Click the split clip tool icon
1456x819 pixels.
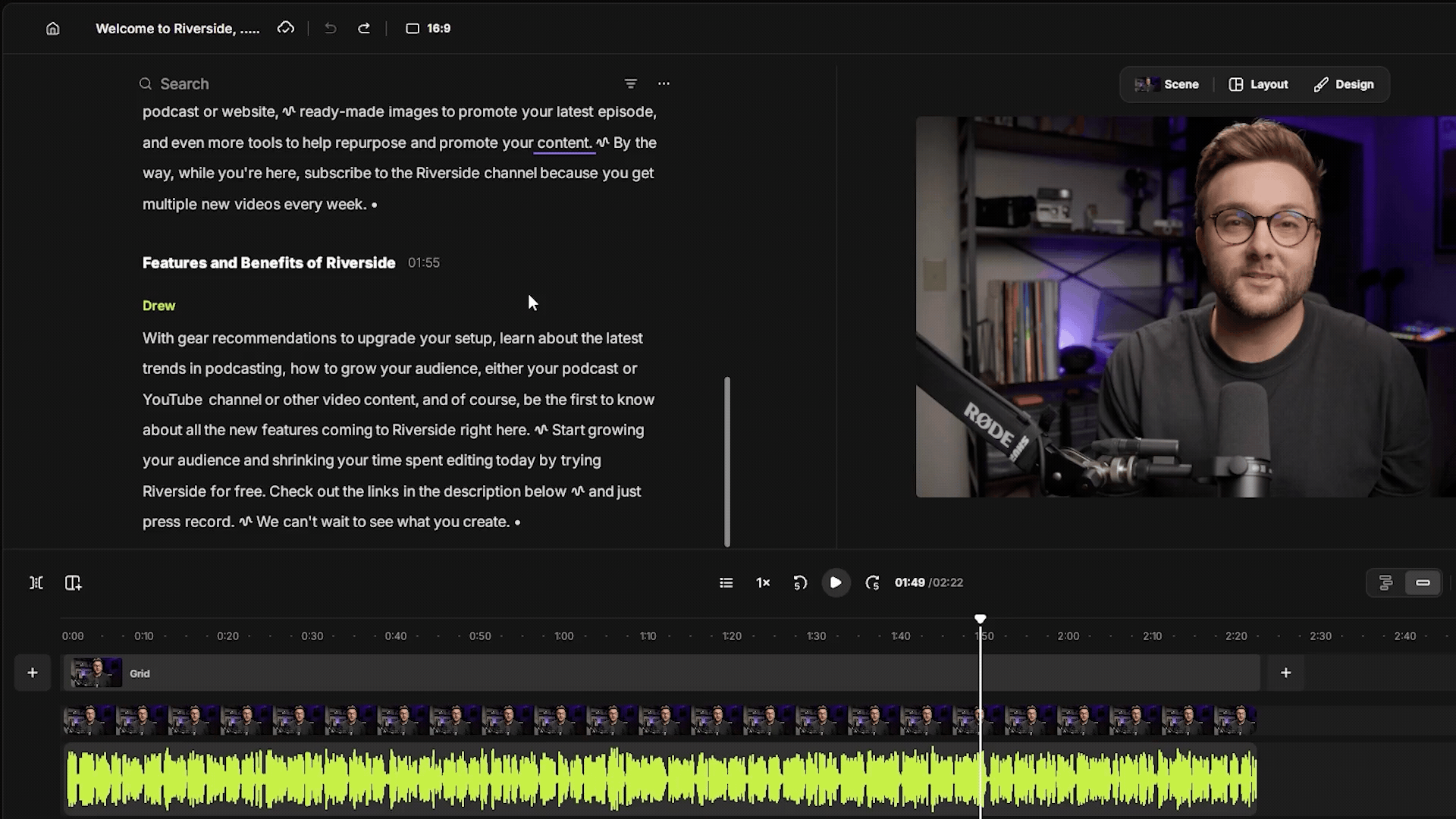pyautogui.click(x=36, y=582)
